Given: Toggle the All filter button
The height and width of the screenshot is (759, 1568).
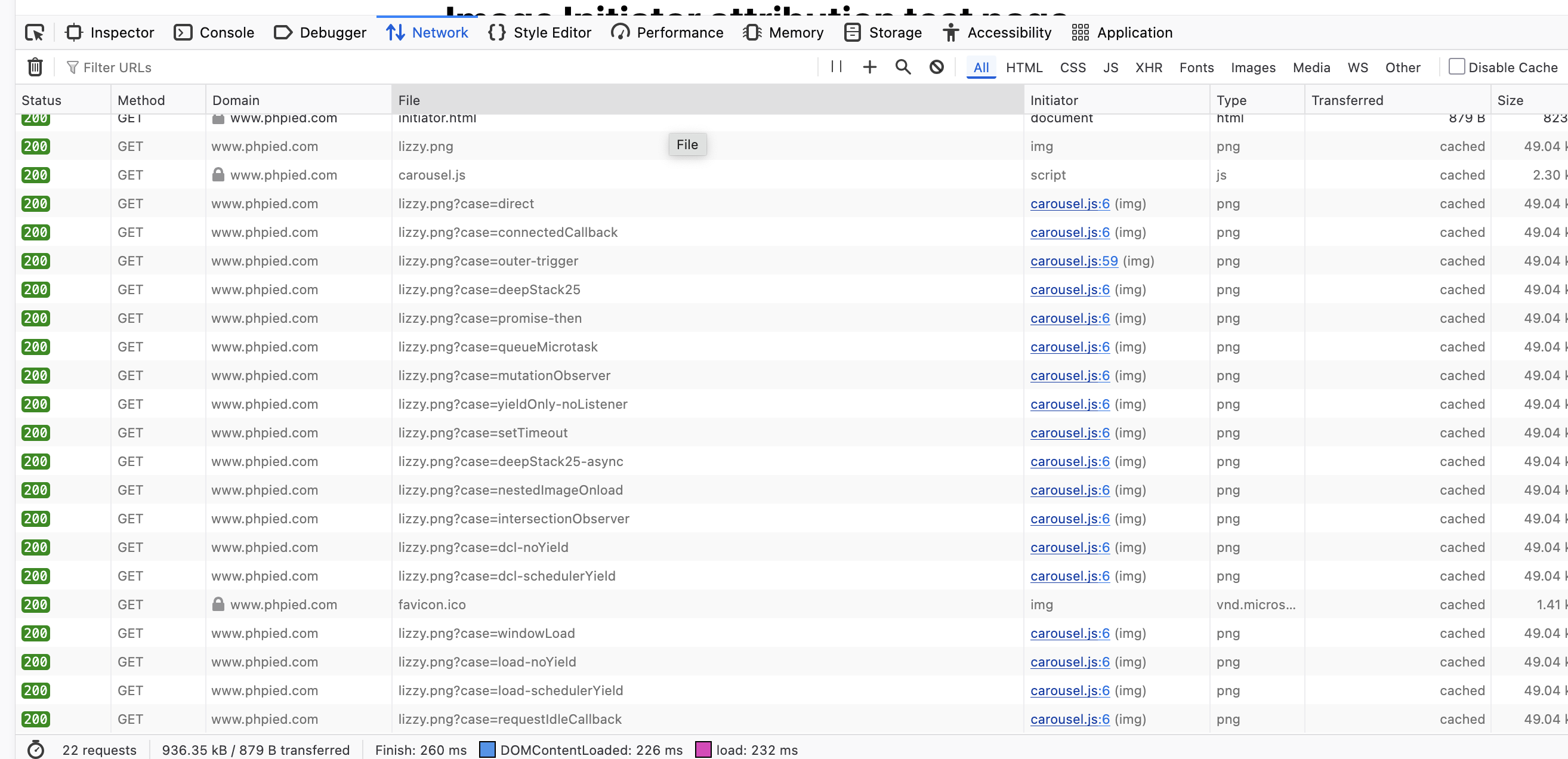Looking at the screenshot, I should [x=981, y=67].
